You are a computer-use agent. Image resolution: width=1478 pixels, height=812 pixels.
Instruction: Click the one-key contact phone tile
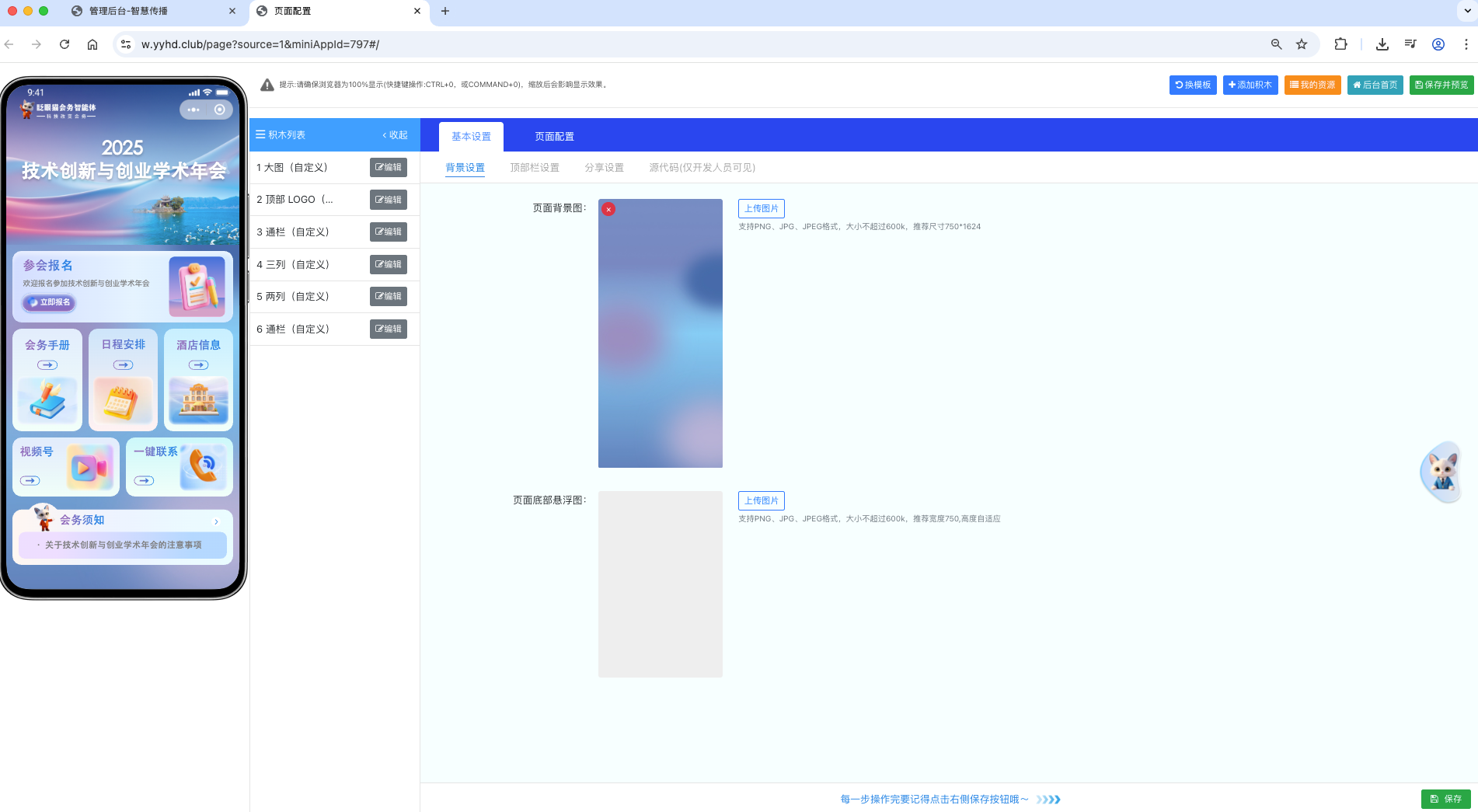[x=180, y=466]
